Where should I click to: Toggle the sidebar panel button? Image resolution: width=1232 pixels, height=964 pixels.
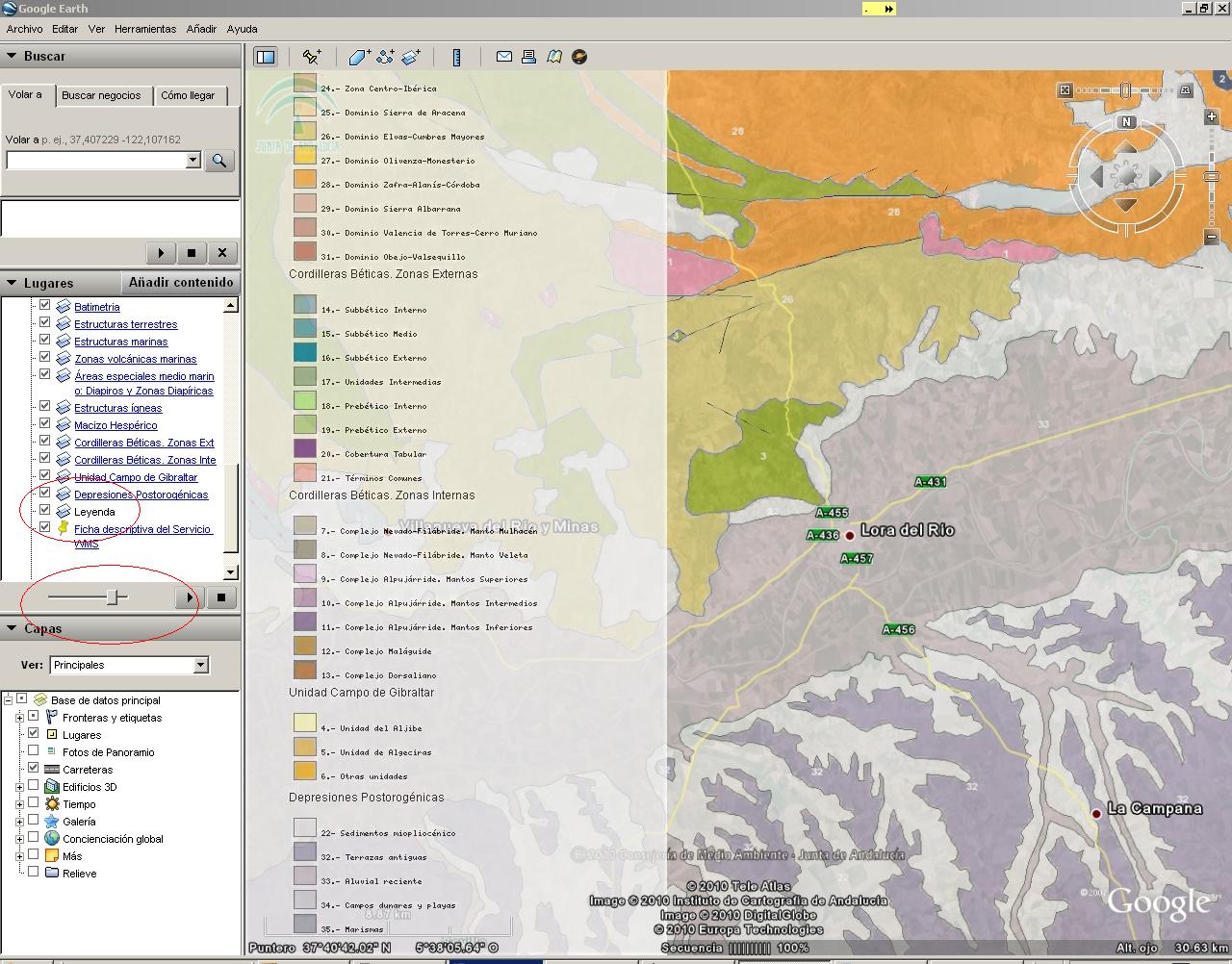pyautogui.click(x=265, y=57)
